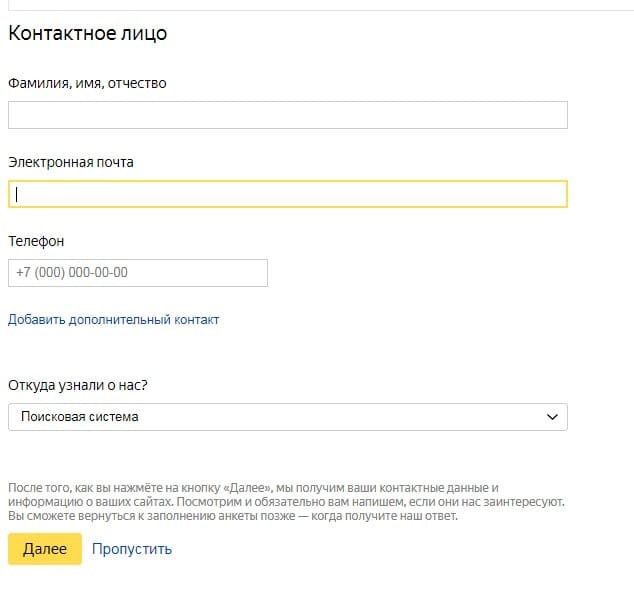Click the 'Фамилия, имя, отчество' input field
The image size is (634, 595).
(x=287, y=115)
